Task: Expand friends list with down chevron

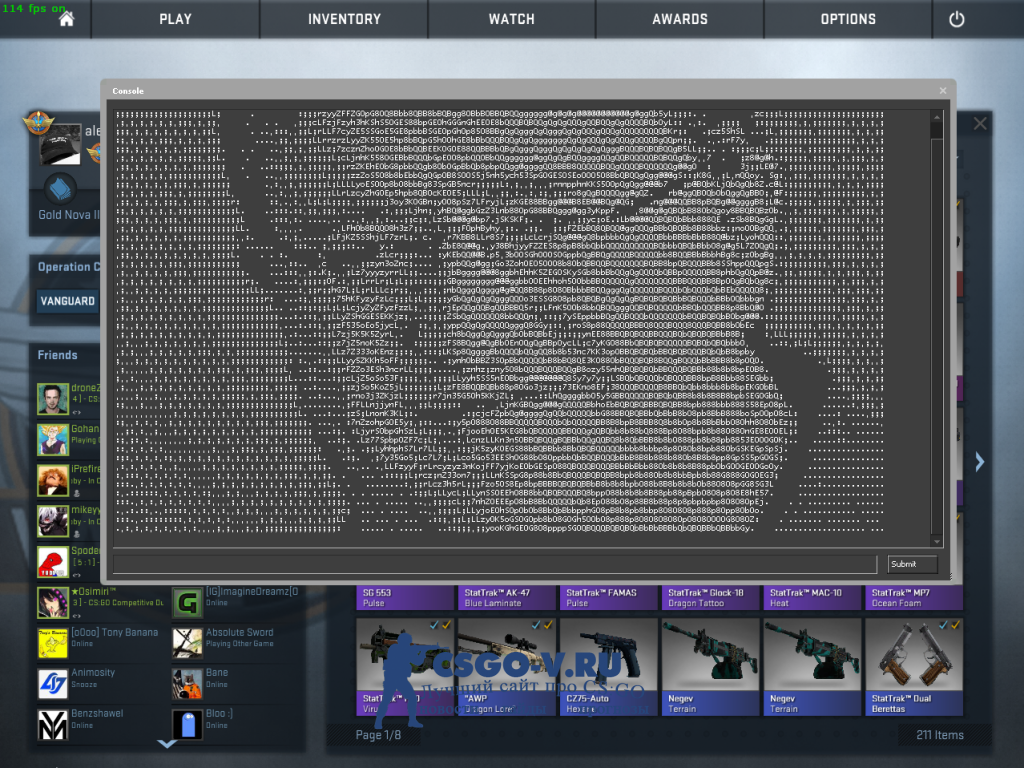Action: pos(167,743)
